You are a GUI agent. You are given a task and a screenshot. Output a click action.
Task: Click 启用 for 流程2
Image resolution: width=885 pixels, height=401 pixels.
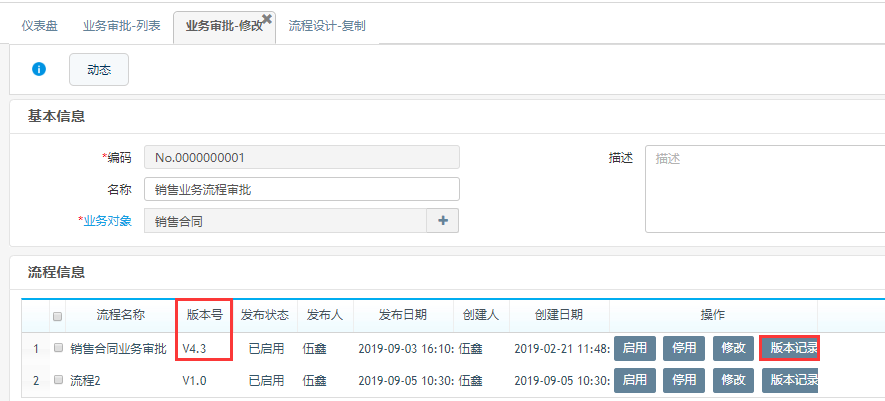click(x=635, y=380)
